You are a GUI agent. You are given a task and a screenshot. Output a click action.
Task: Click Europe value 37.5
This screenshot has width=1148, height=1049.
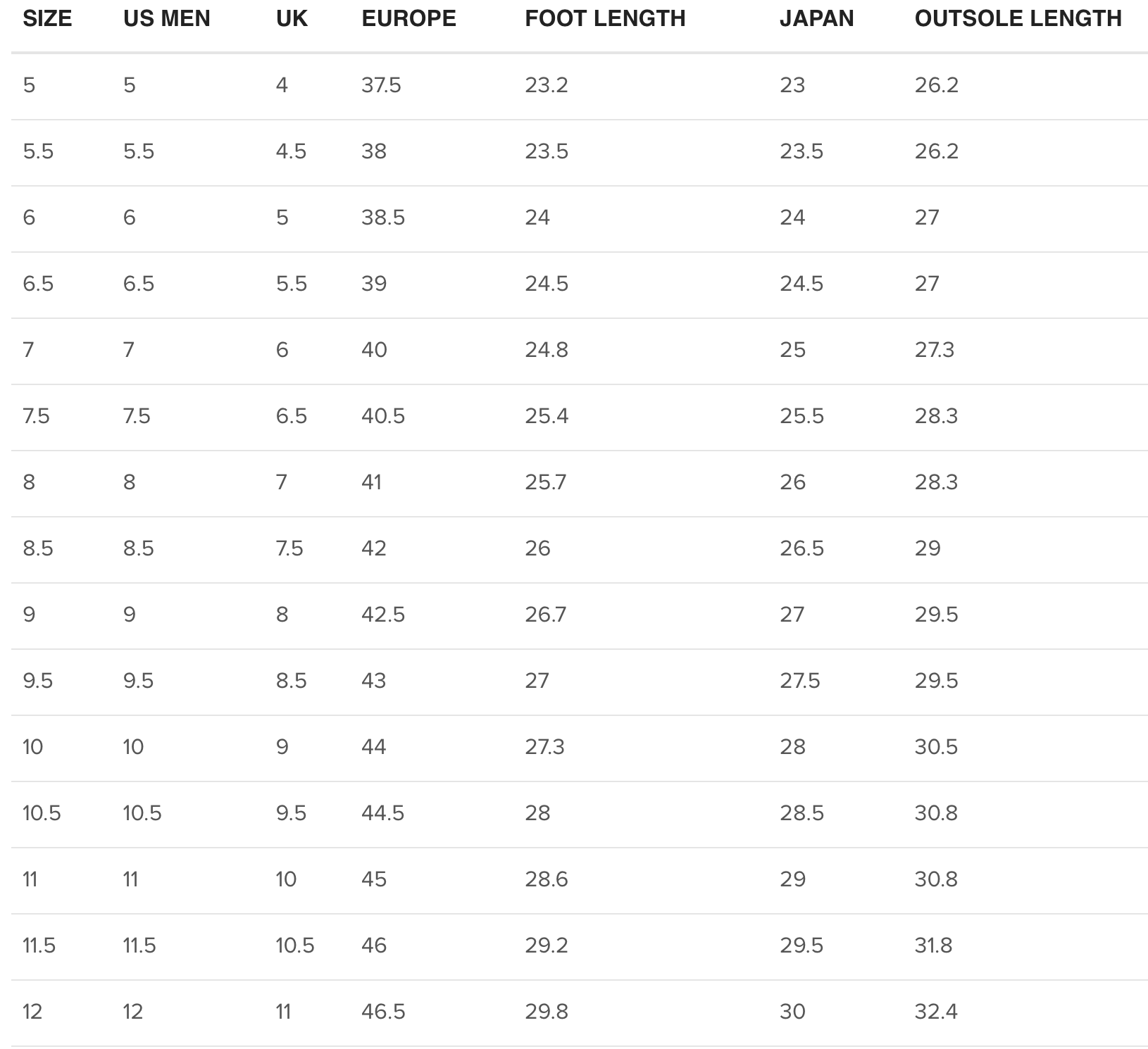(381, 85)
